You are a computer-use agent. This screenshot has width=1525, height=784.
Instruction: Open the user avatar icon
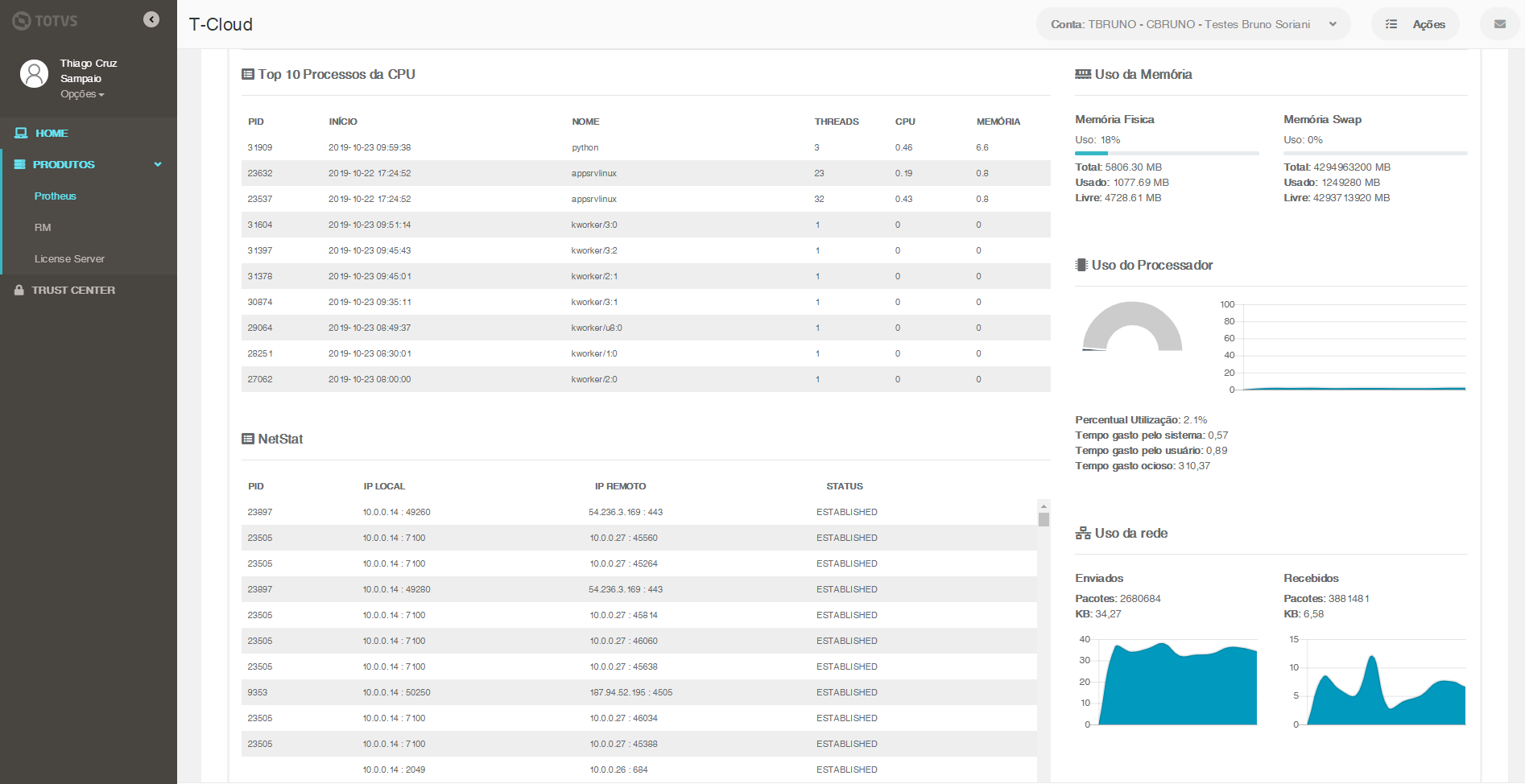[x=34, y=73]
